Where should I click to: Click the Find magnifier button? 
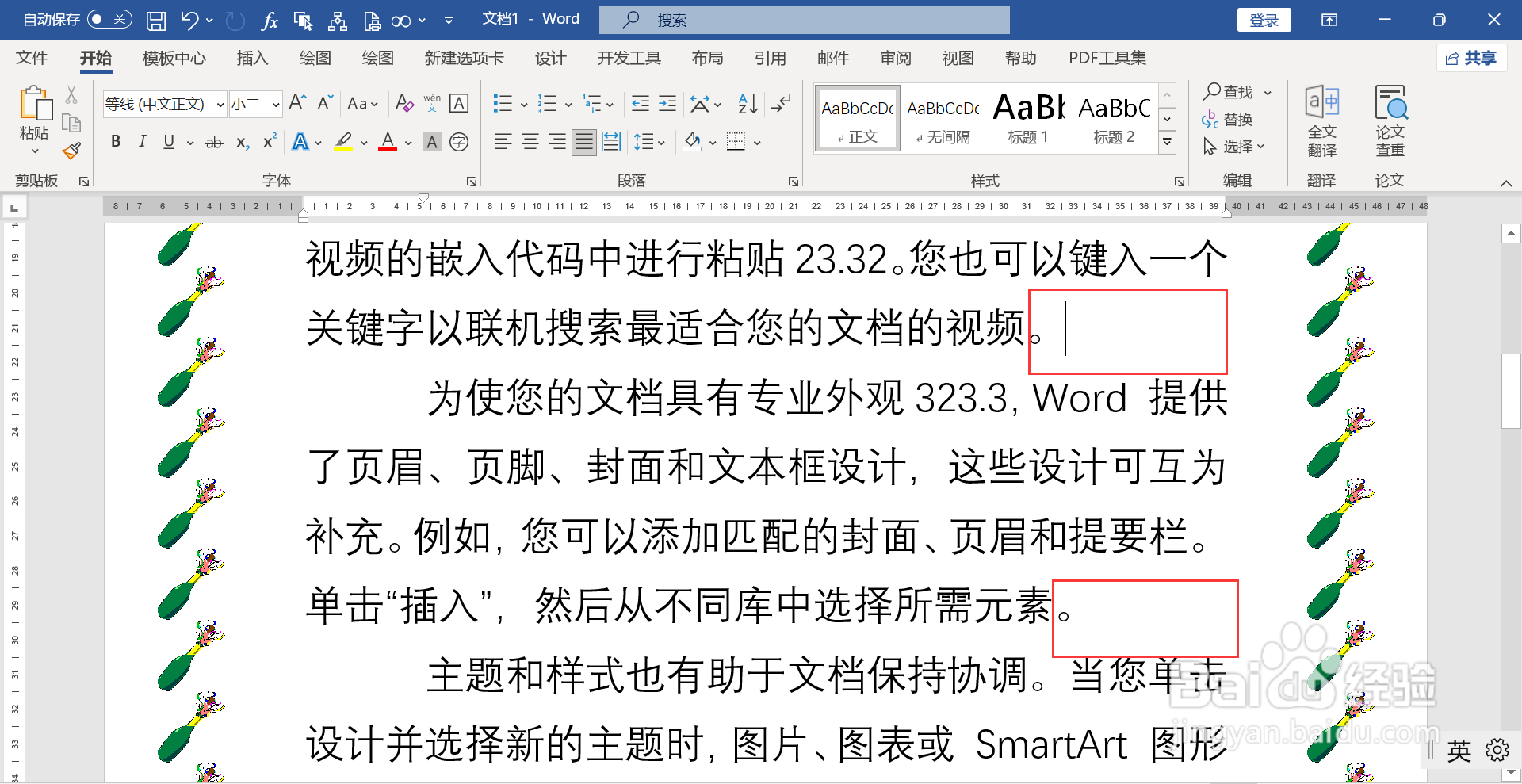[x=1237, y=92]
